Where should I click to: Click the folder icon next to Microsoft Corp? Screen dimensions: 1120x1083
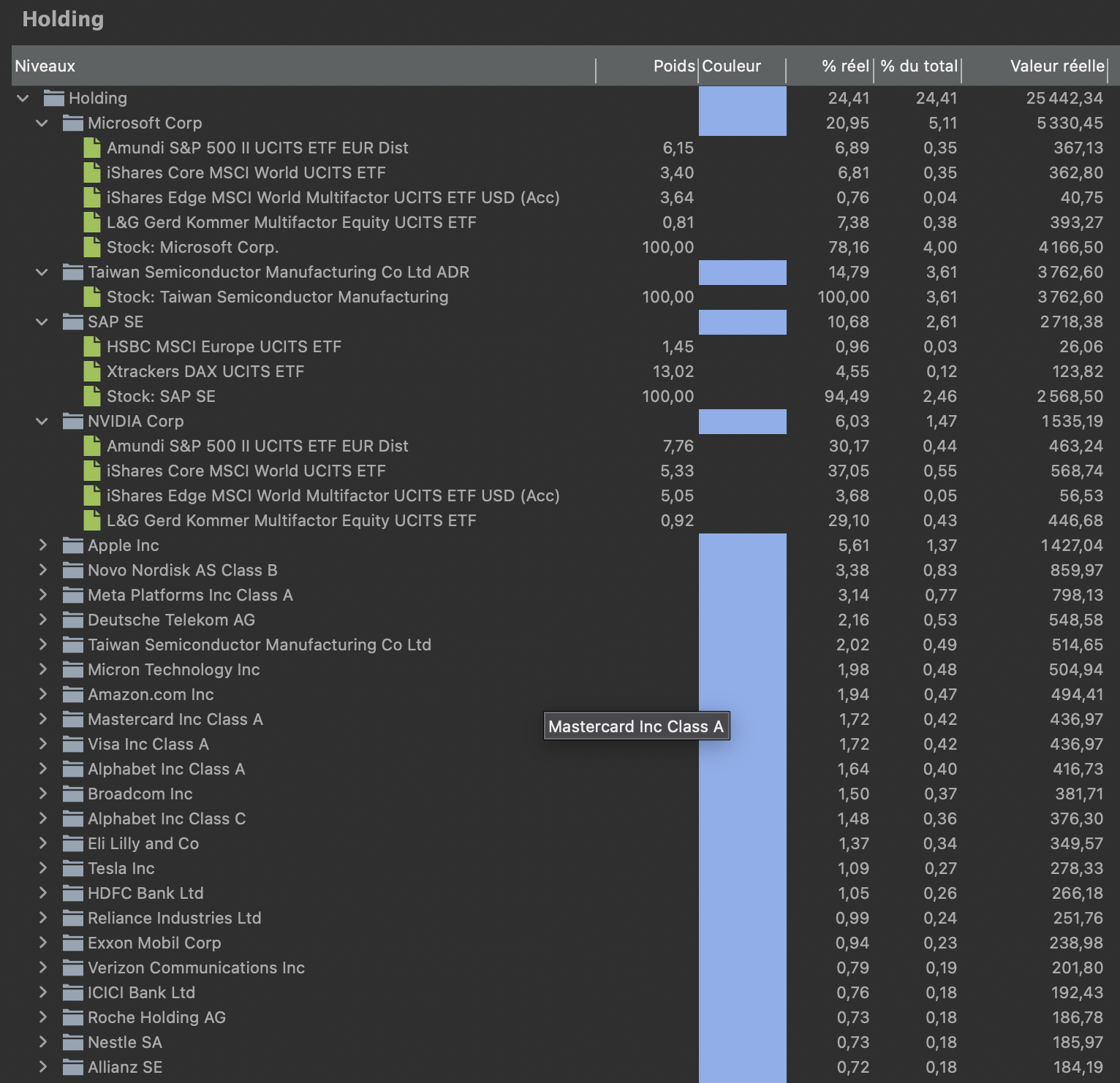click(72, 123)
